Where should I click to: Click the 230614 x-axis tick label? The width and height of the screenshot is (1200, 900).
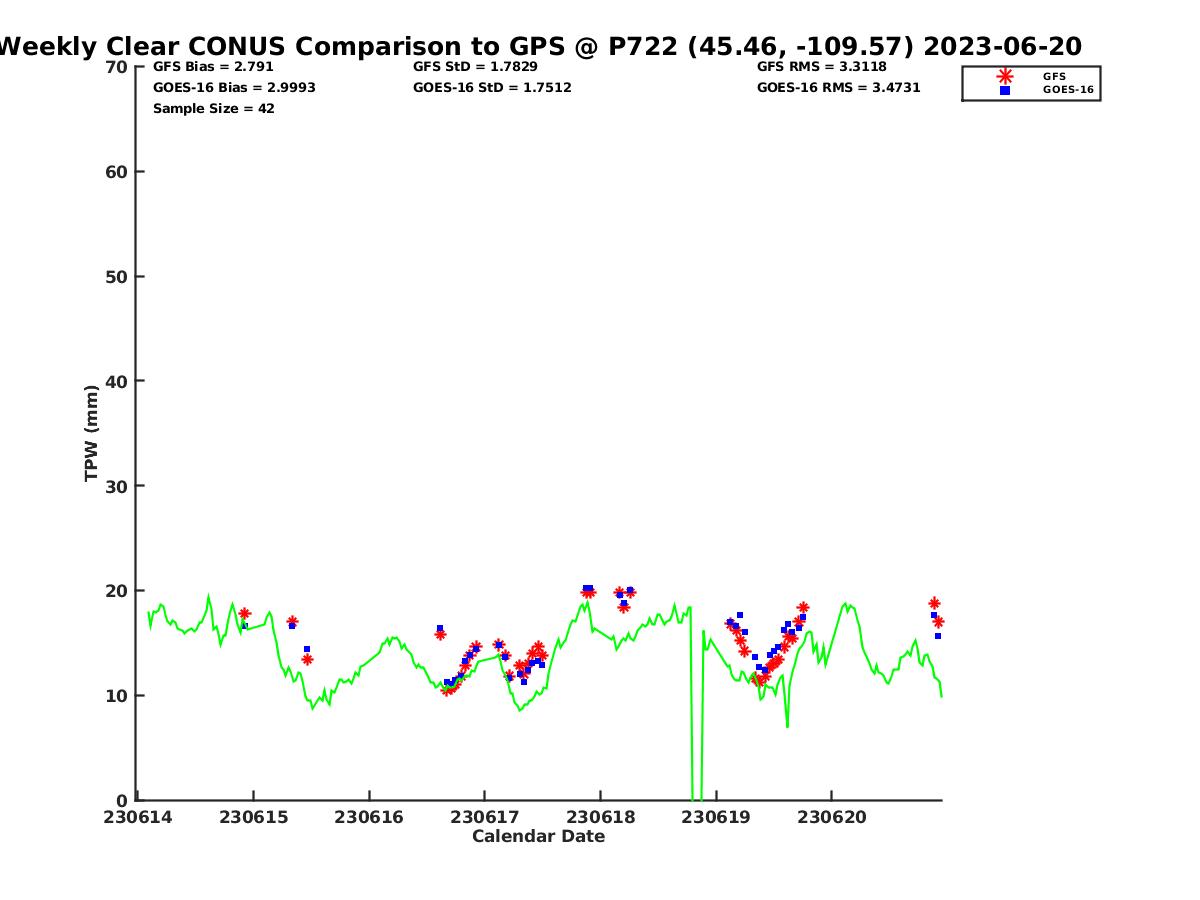138,817
